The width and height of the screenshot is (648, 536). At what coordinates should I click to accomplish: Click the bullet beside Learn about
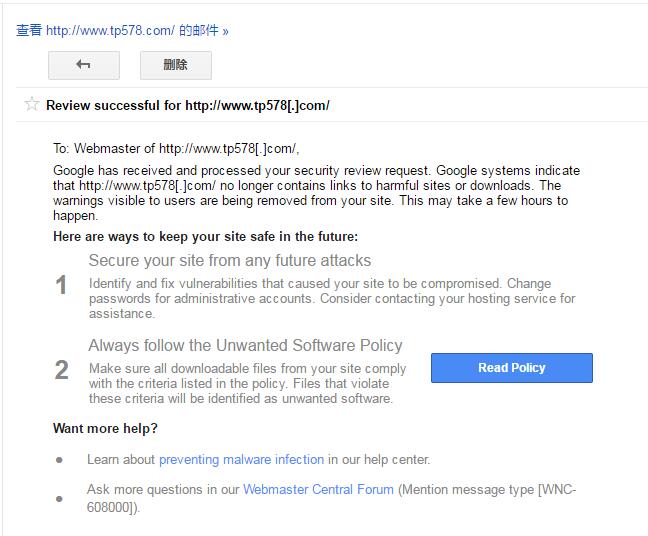point(60,460)
